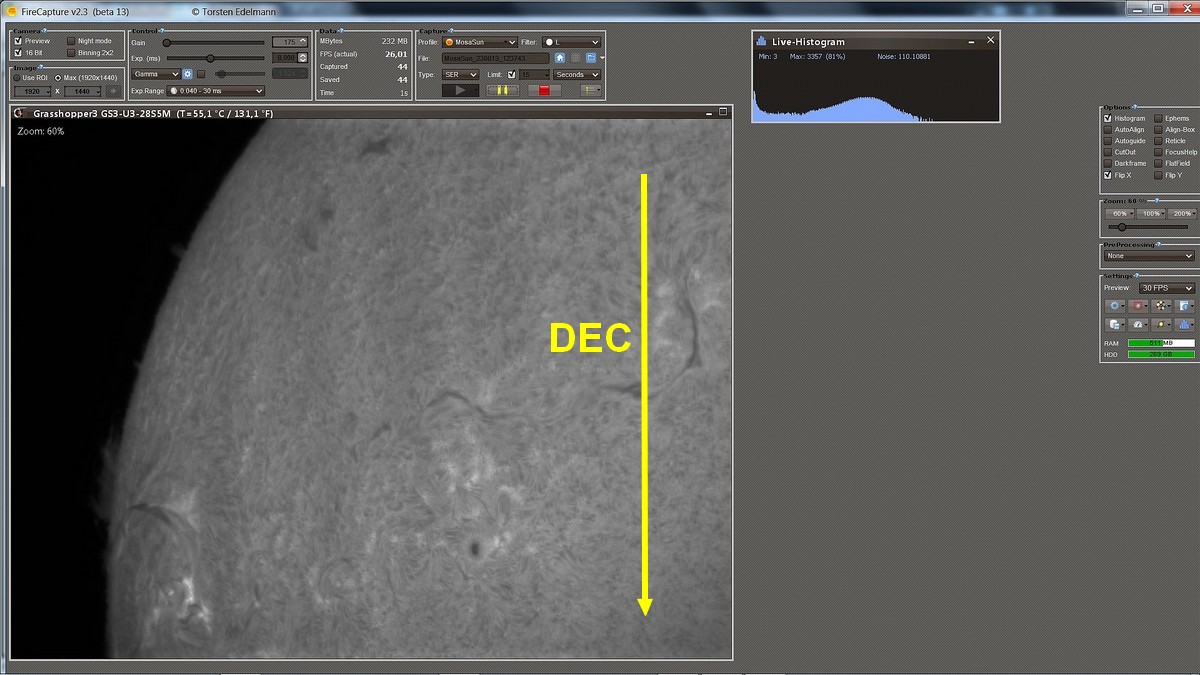Screen dimensions: 1200x675
Task: Open the Gamma control dropdown
Action: coord(155,74)
